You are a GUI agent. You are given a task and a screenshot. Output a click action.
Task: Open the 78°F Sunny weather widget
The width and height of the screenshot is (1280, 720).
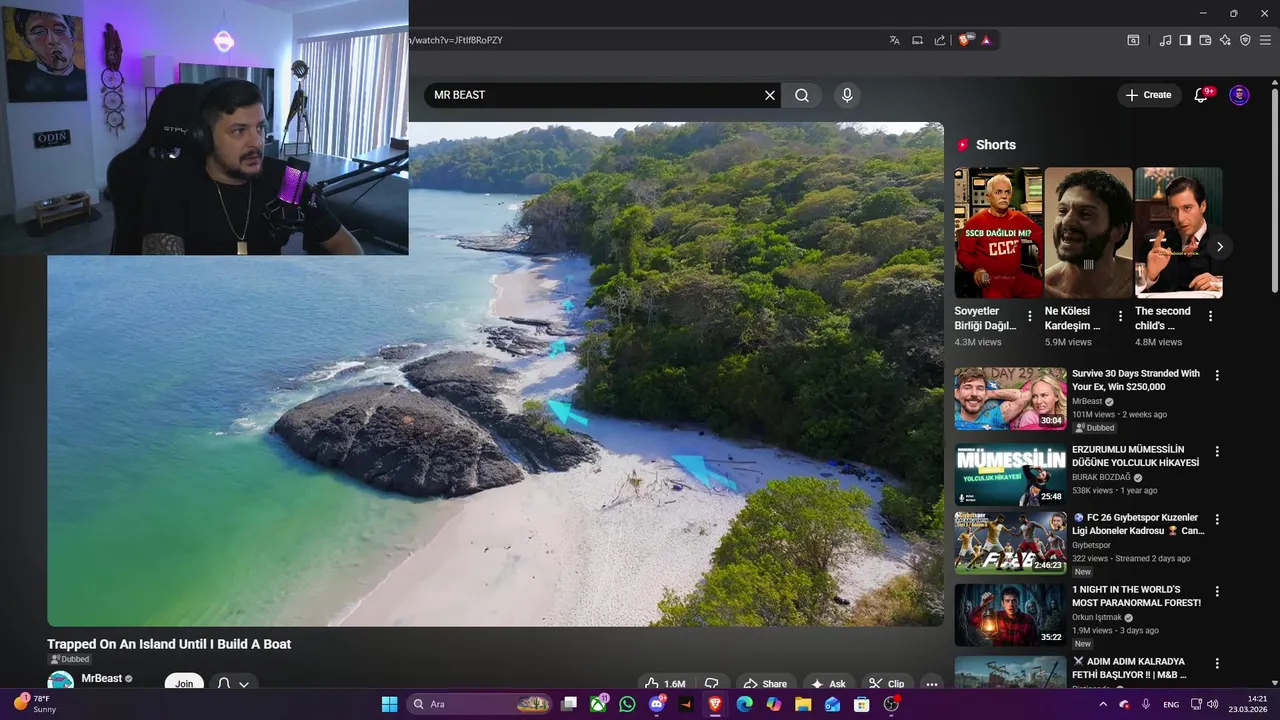pyautogui.click(x=33, y=704)
